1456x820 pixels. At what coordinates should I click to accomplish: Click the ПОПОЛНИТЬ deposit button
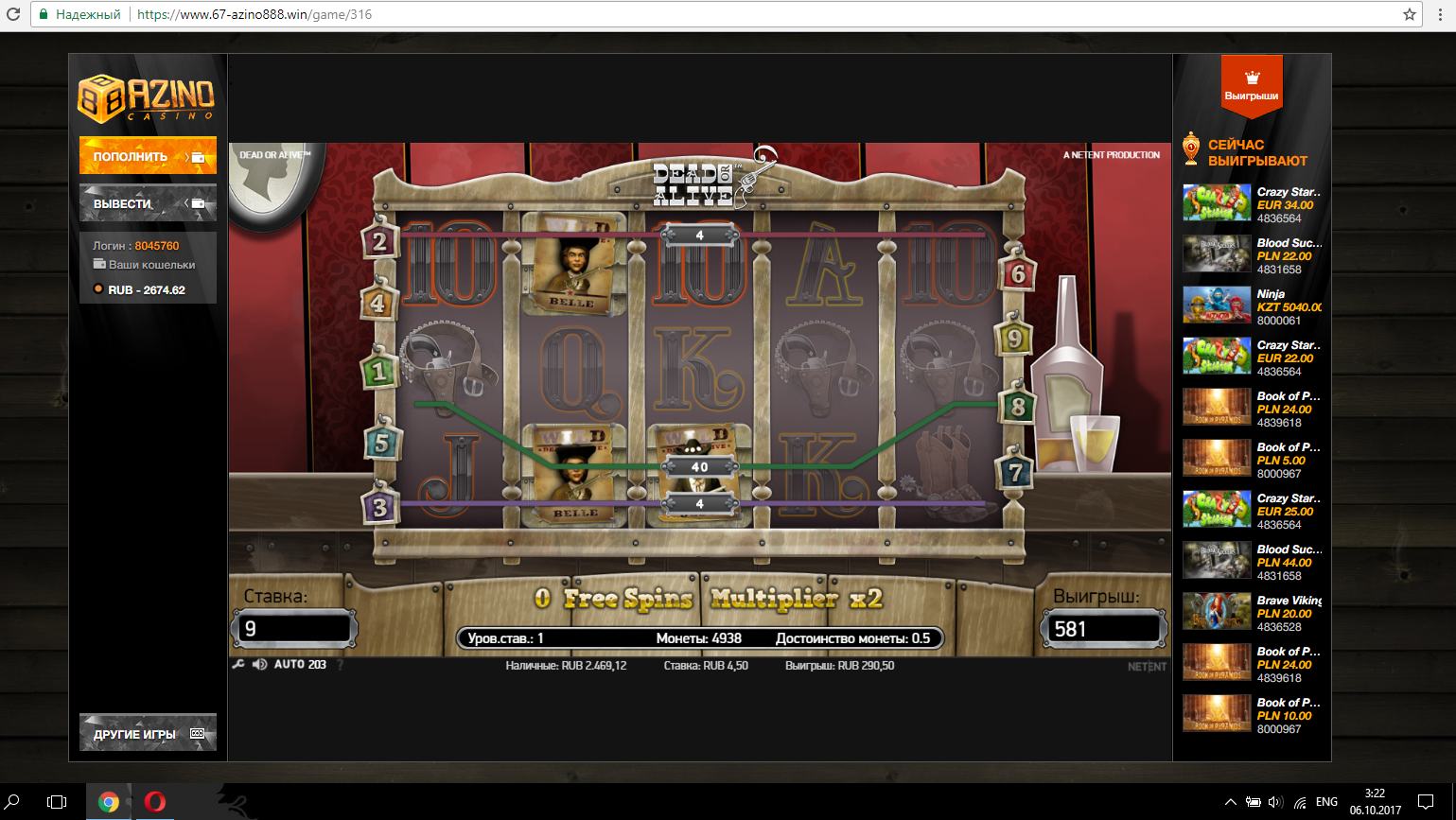click(148, 156)
